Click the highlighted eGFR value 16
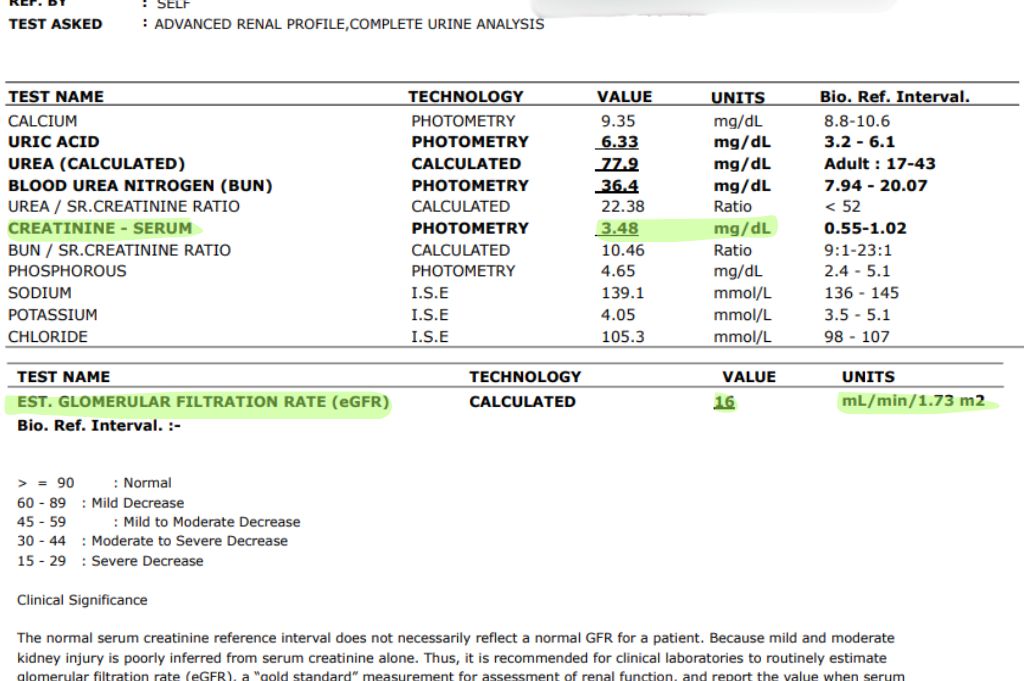Viewport: 1024px width, 681px height. 724,402
